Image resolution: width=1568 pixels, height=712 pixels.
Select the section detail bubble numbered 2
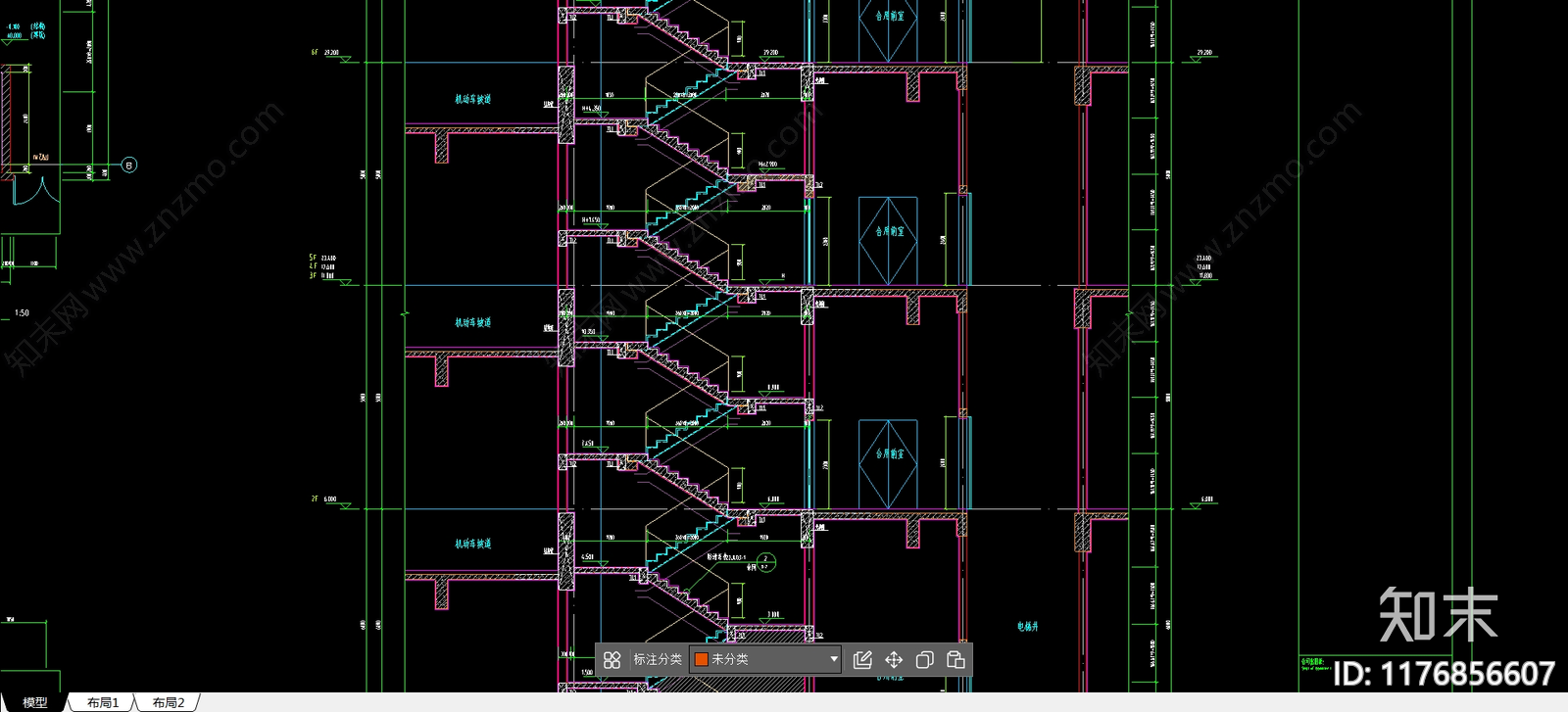[766, 562]
